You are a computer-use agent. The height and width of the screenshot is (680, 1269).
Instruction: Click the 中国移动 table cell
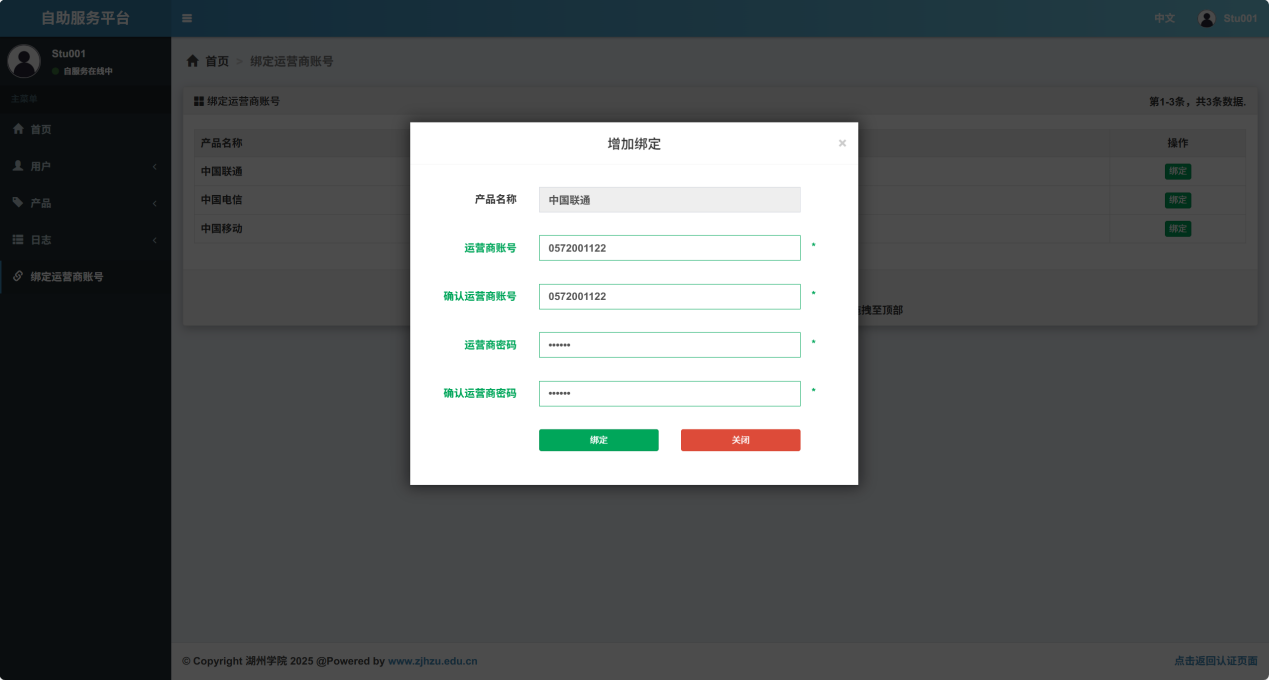pos(221,229)
